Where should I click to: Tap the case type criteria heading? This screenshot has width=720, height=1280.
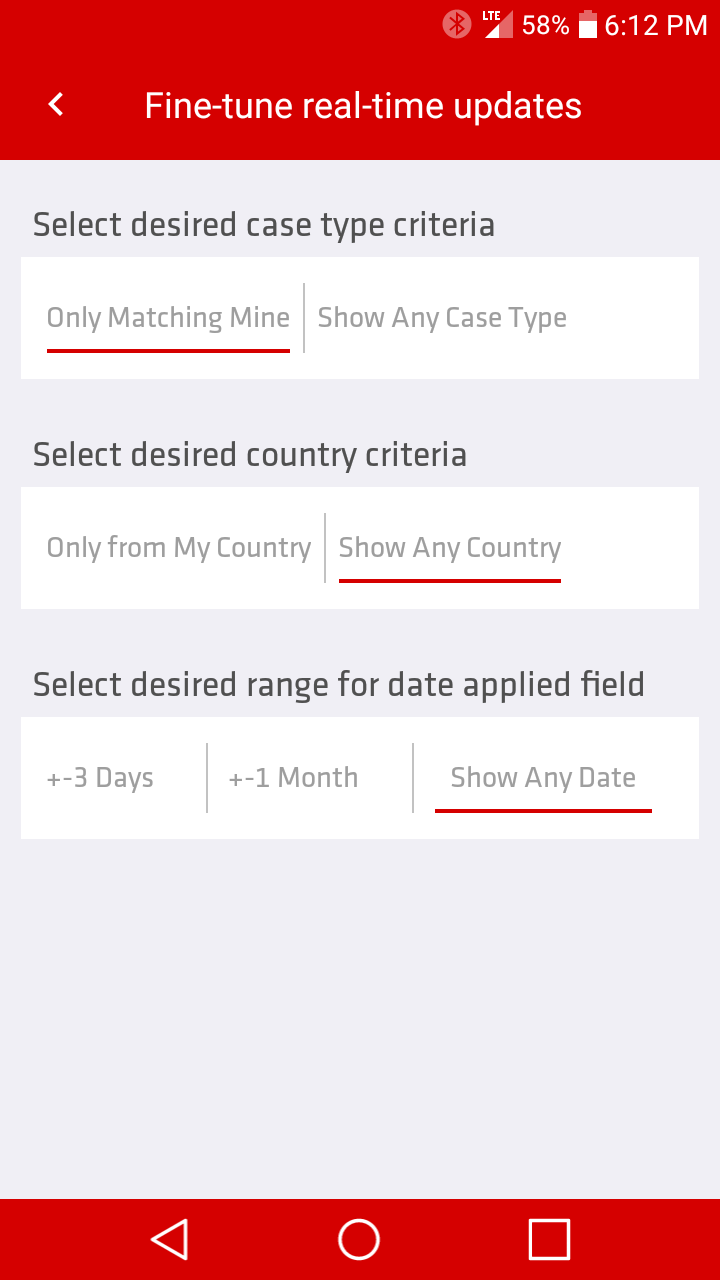tap(264, 225)
